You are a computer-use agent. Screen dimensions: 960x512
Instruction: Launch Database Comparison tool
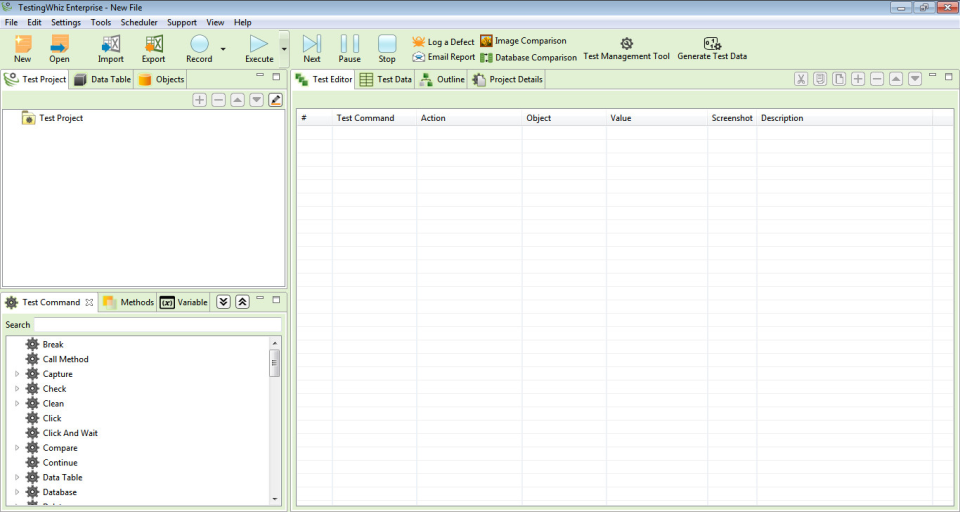tap(528, 58)
